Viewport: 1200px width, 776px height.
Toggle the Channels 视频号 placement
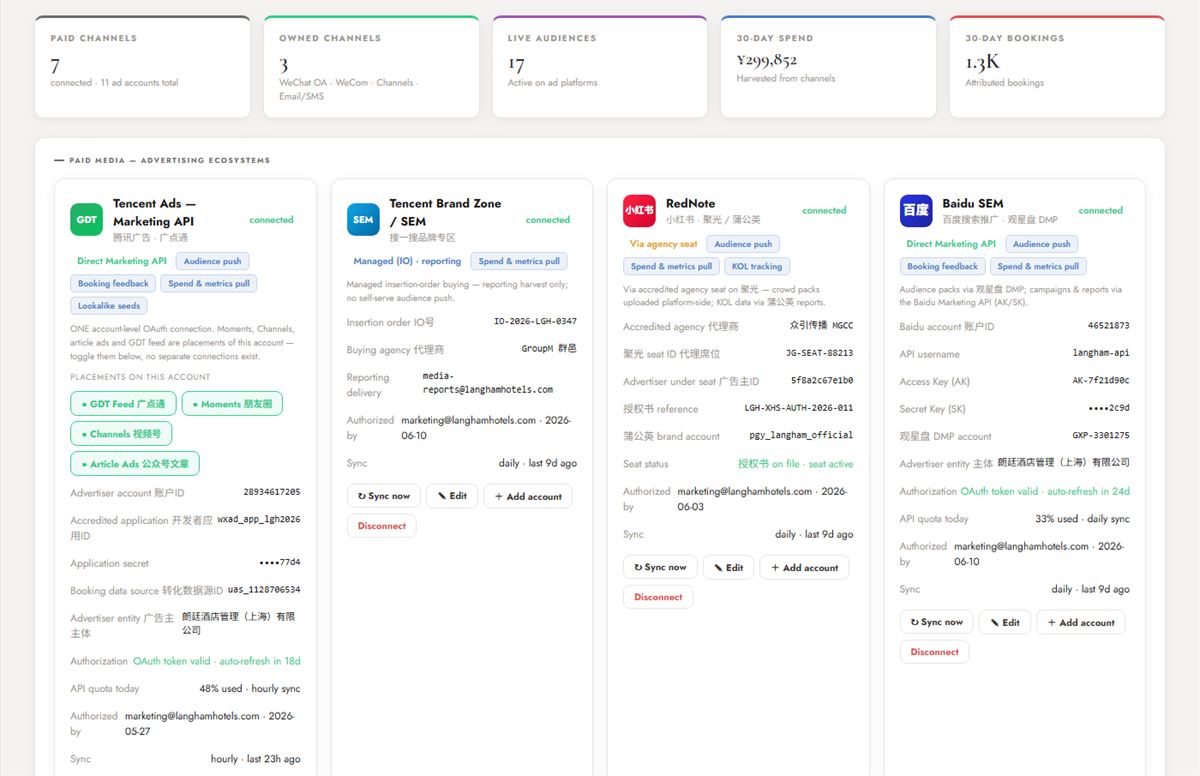coord(121,434)
